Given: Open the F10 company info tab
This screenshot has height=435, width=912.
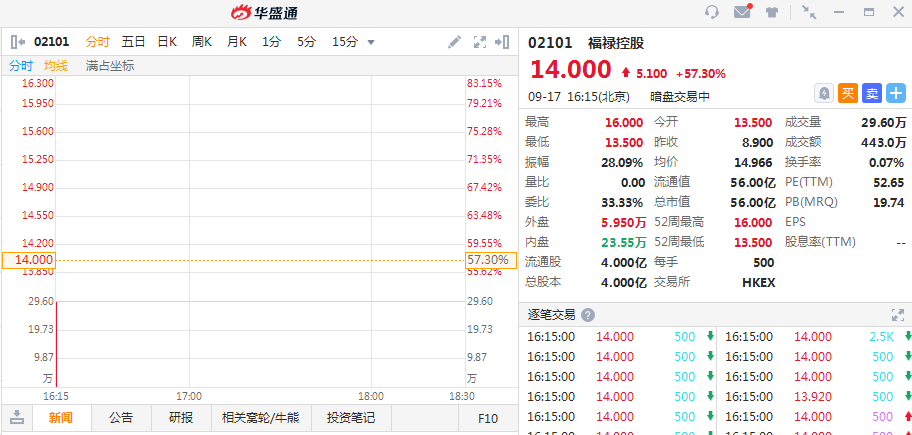Looking at the screenshot, I should coord(488,418).
